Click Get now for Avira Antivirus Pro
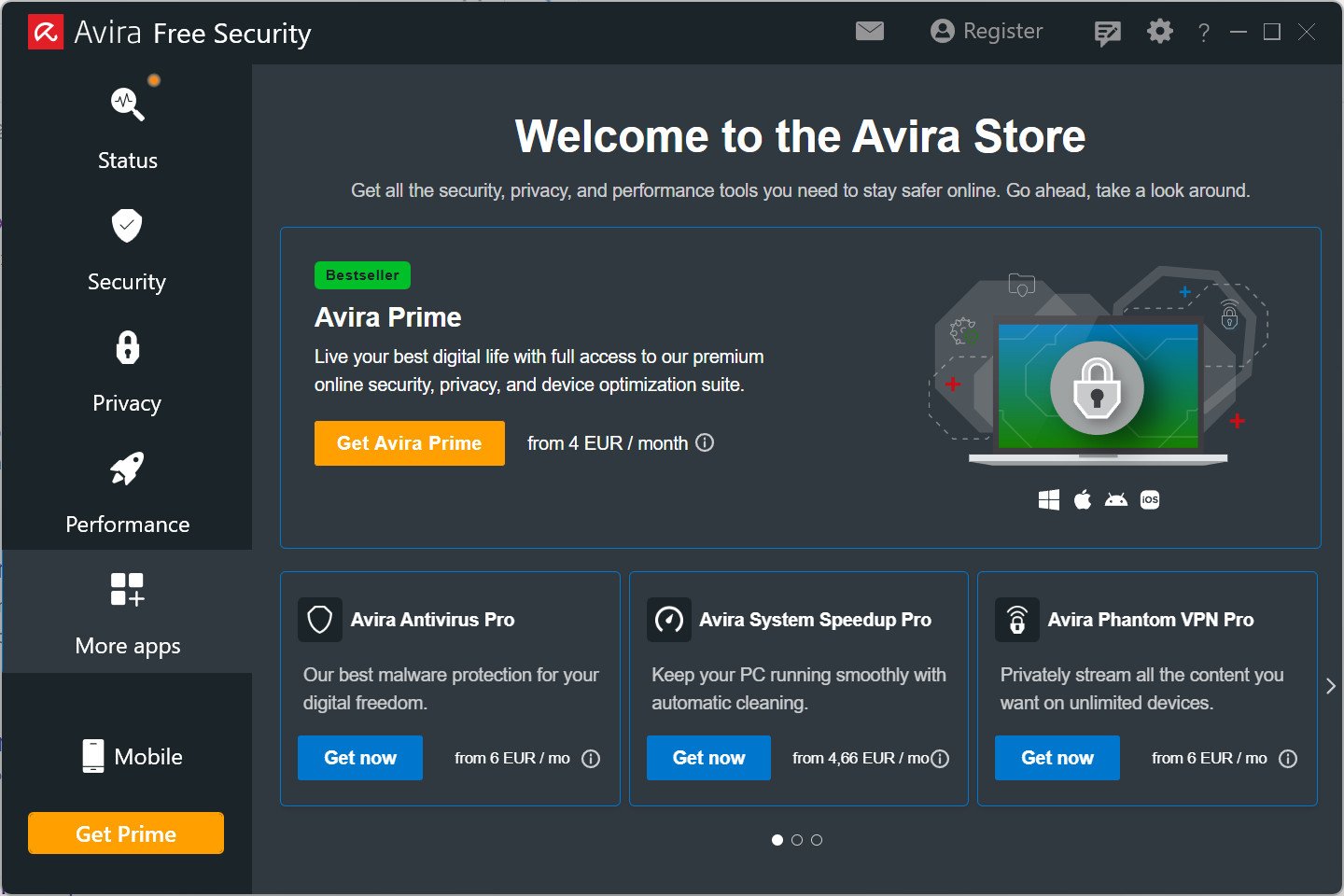The image size is (1344, 896). [x=360, y=758]
